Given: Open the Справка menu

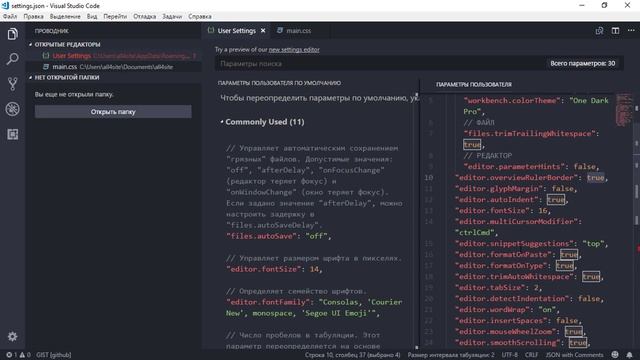Looking at the screenshot, I should (x=200, y=16).
